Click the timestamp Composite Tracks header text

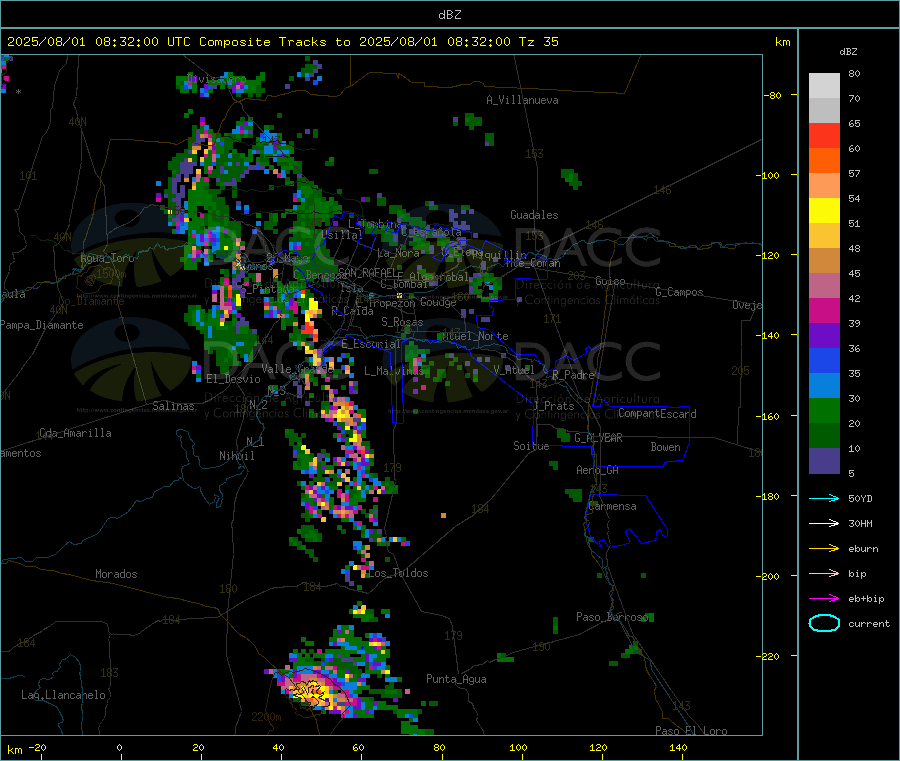[282, 42]
